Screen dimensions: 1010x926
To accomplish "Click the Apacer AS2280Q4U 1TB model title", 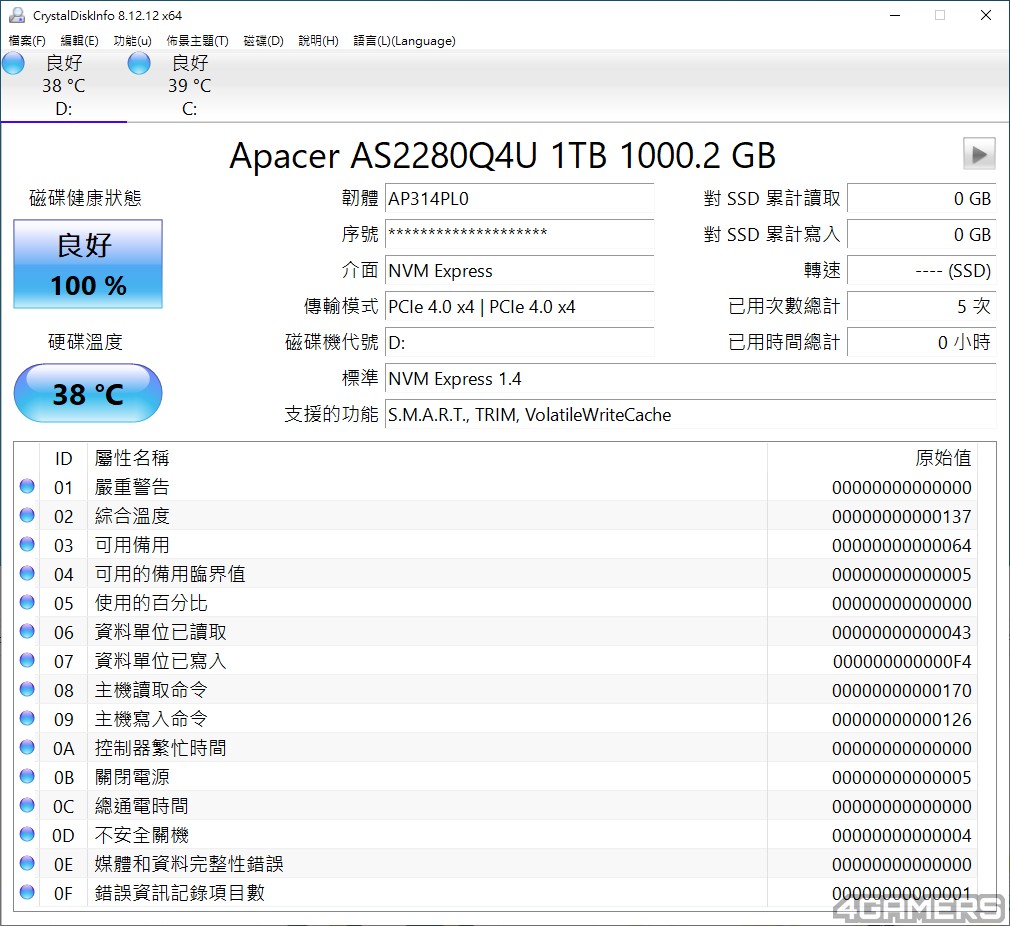I will [x=502, y=155].
